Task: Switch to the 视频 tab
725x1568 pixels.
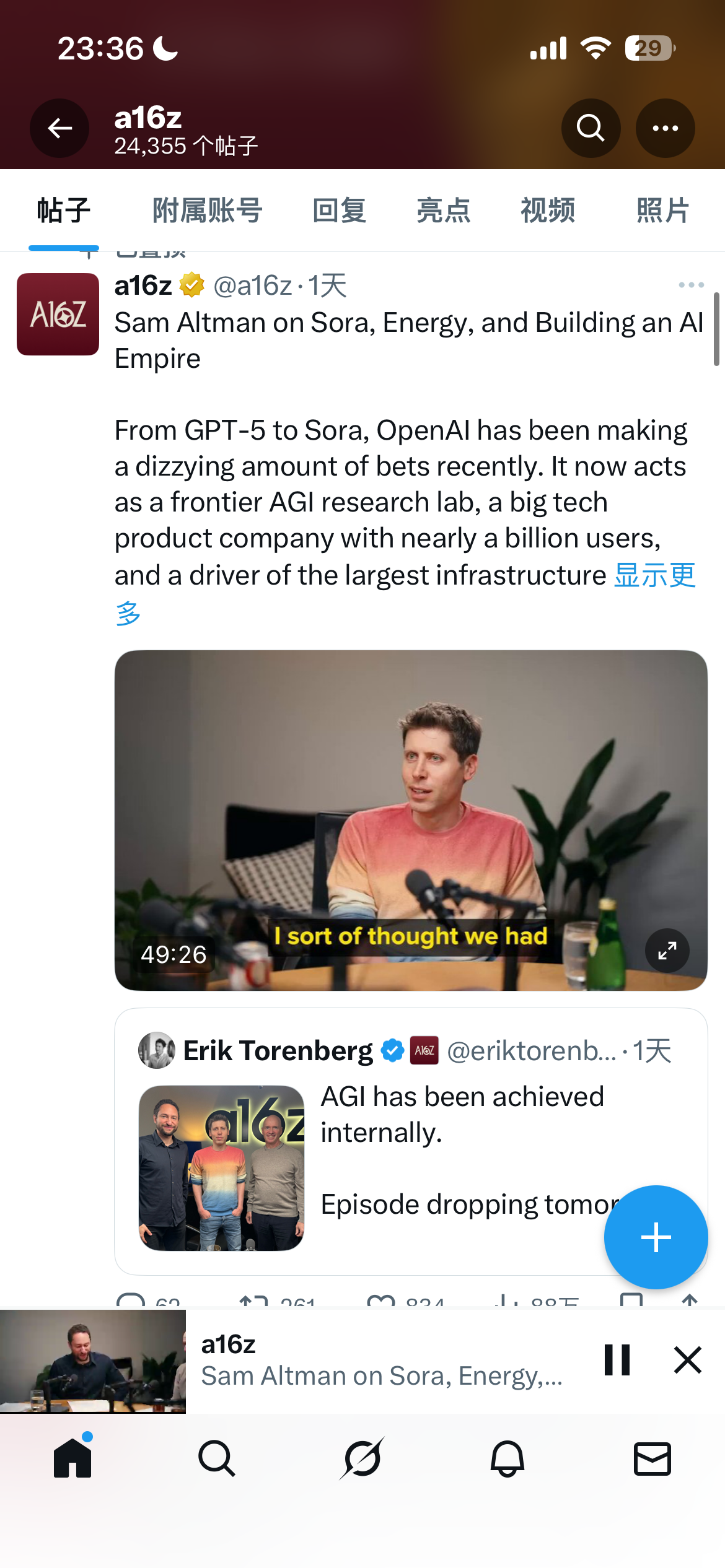Action: (x=548, y=211)
